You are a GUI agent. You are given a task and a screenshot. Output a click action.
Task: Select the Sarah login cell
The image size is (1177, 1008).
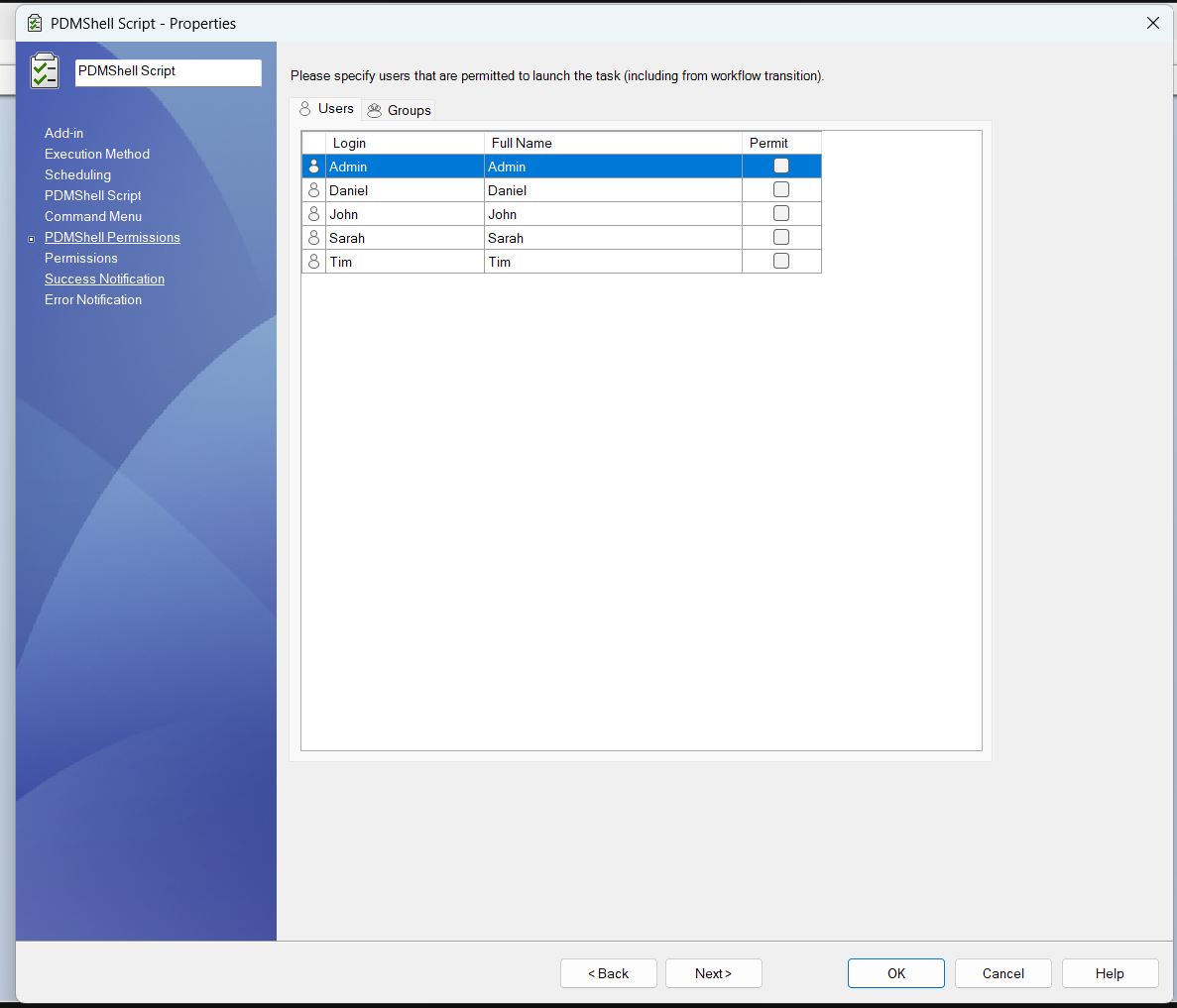tap(405, 238)
